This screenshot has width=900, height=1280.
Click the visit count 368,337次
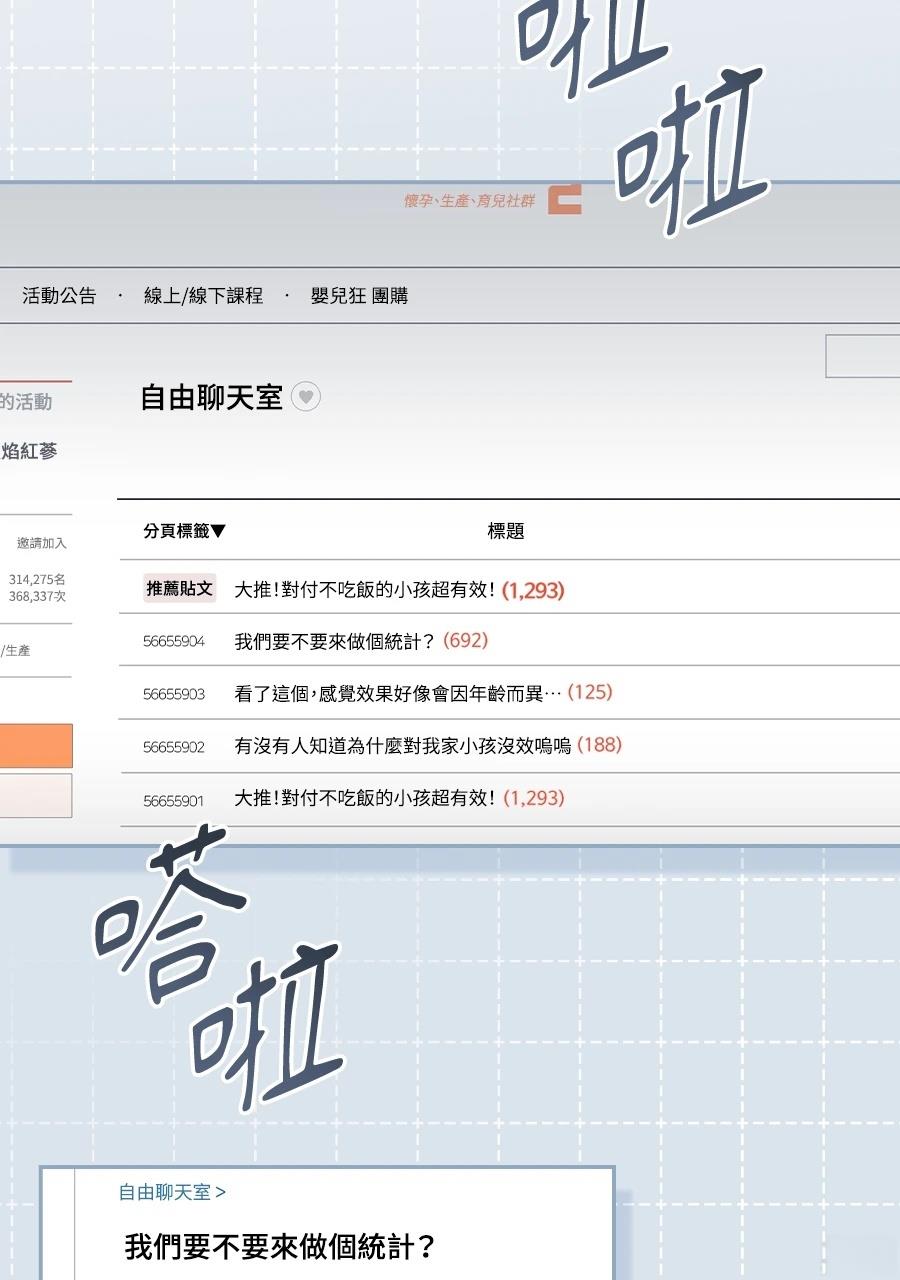[x=37, y=596]
